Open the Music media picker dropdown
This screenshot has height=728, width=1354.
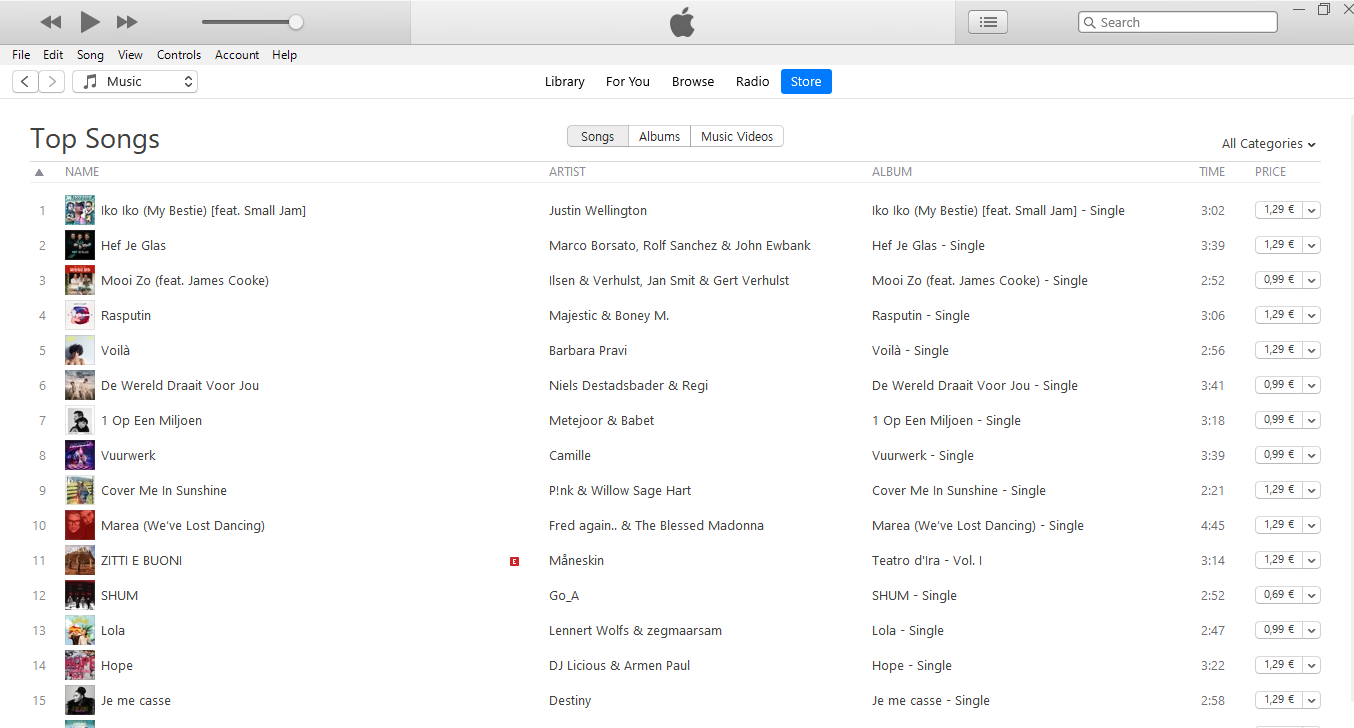click(135, 81)
